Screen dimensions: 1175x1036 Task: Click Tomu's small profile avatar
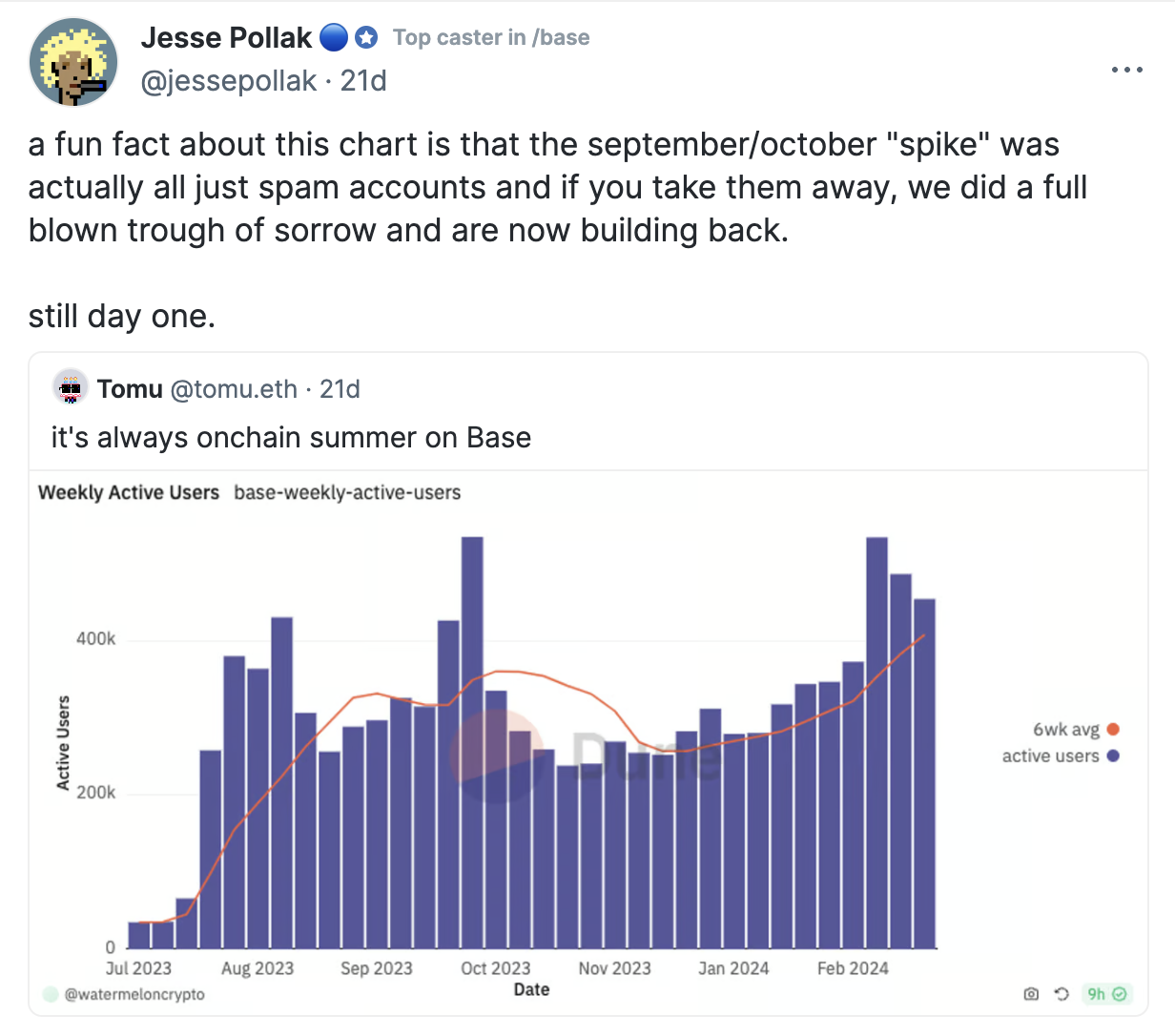[x=71, y=387]
